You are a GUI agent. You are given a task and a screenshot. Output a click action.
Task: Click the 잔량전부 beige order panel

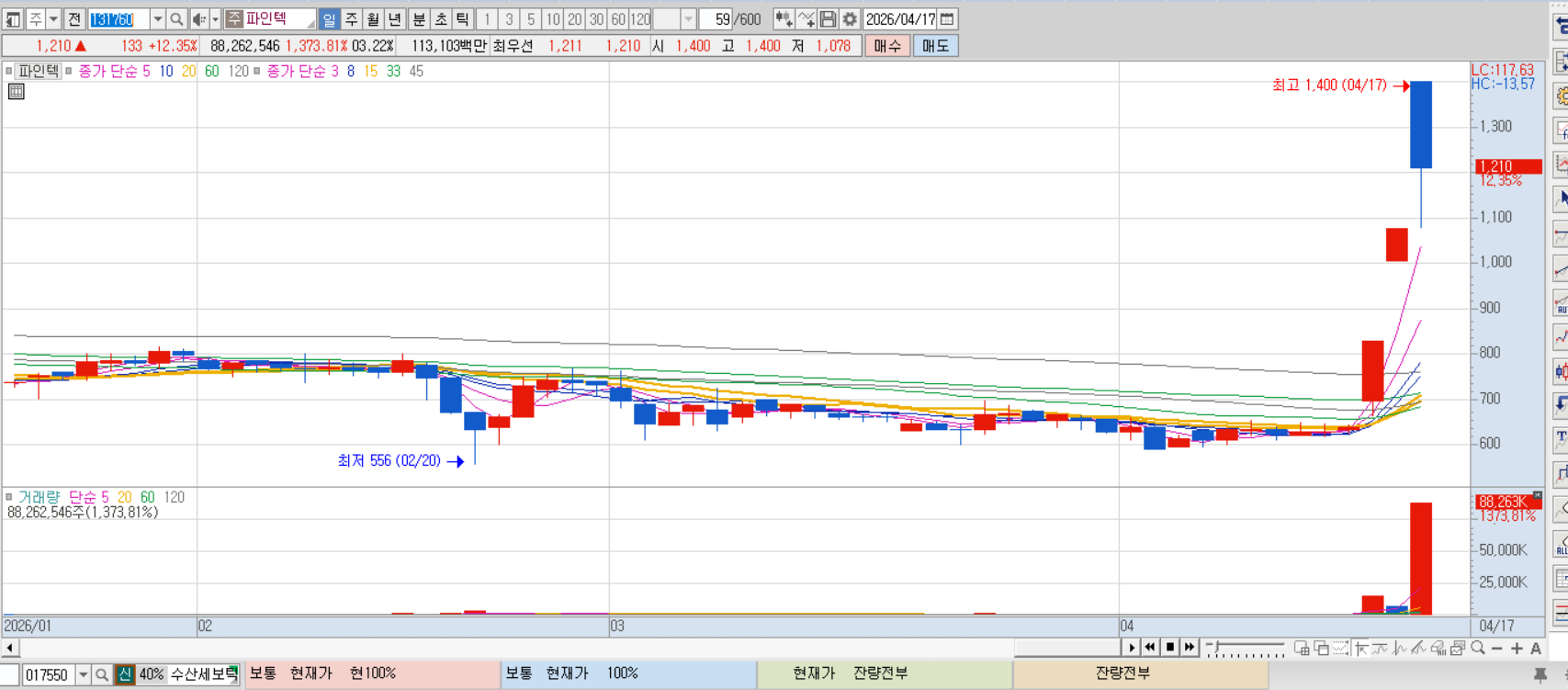pyautogui.click(x=1141, y=673)
